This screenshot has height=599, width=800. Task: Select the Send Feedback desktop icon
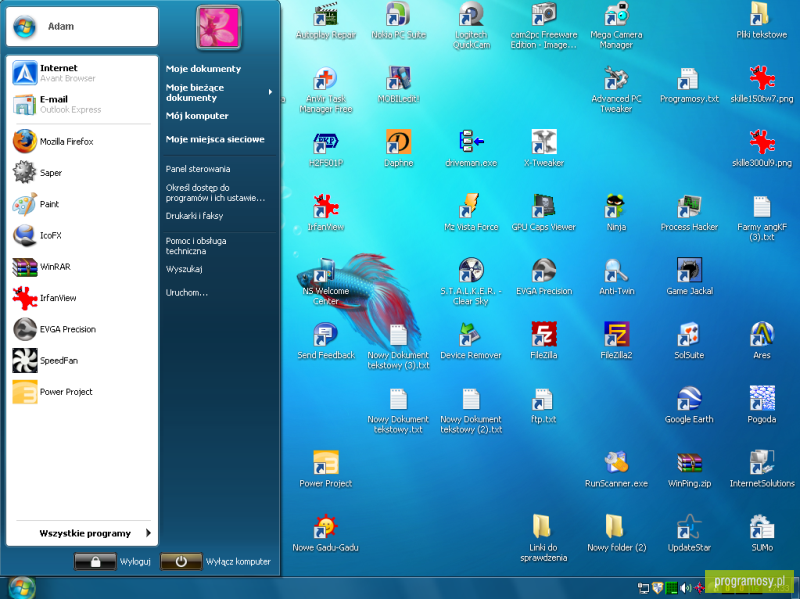tap(326, 341)
